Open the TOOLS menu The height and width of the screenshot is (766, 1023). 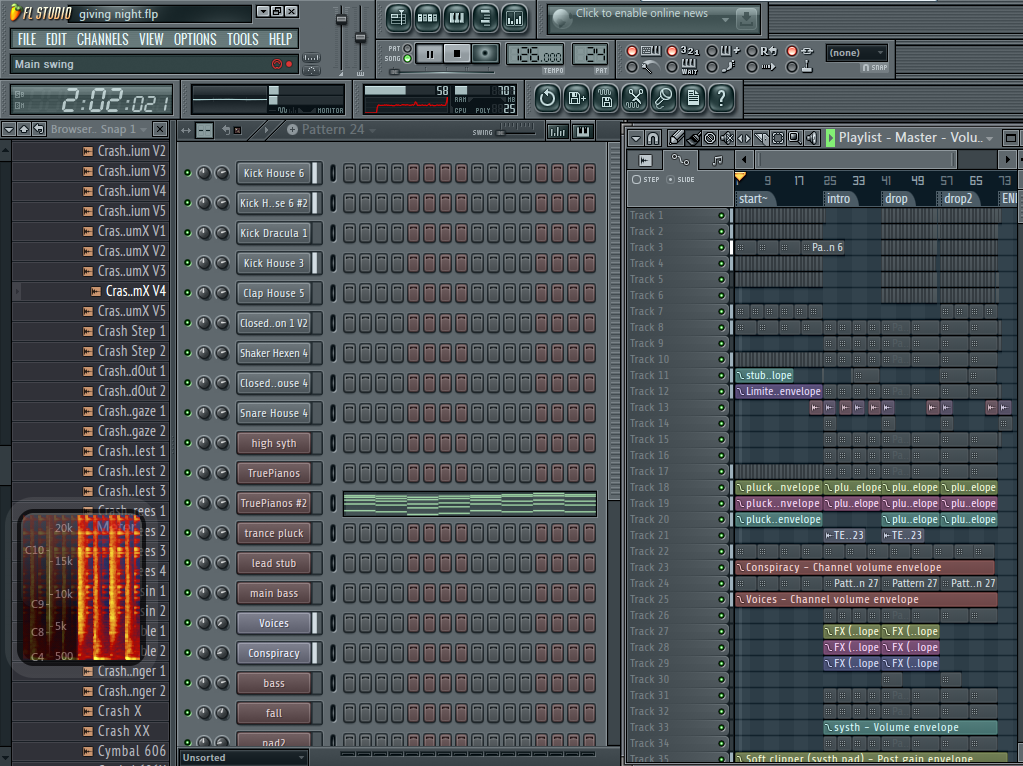[243, 39]
